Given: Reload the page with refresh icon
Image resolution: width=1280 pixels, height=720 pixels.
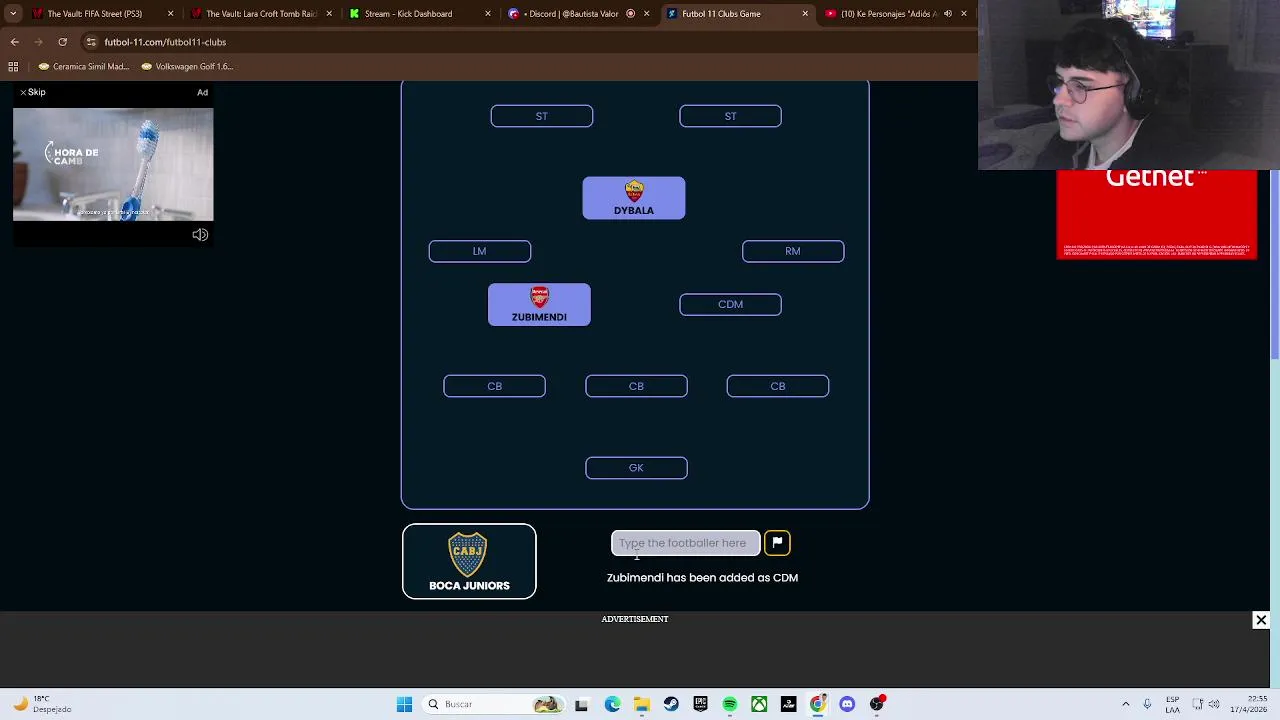Looking at the screenshot, I should (x=62, y=42).
